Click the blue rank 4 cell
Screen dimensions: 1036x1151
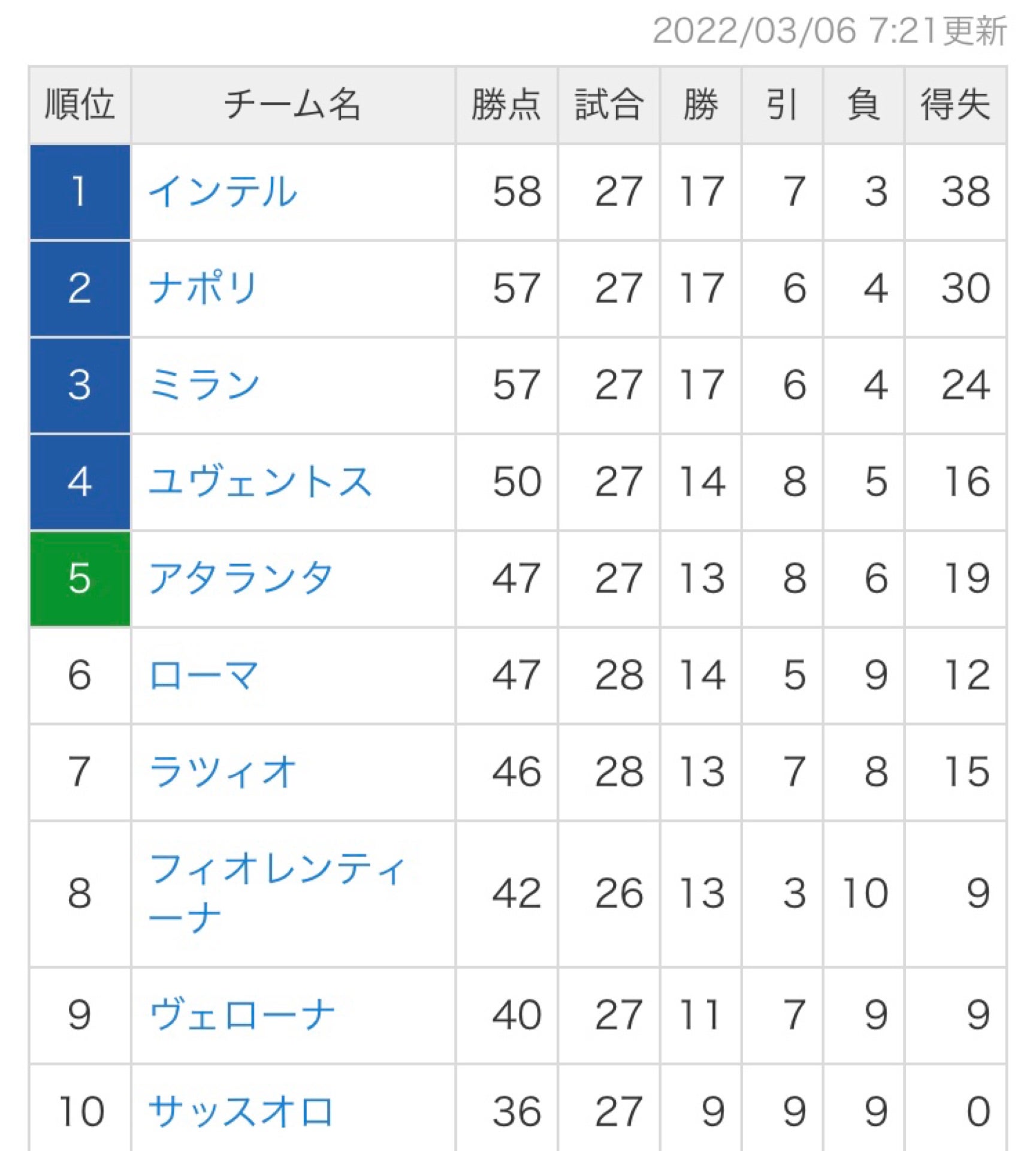pos(80,482)
